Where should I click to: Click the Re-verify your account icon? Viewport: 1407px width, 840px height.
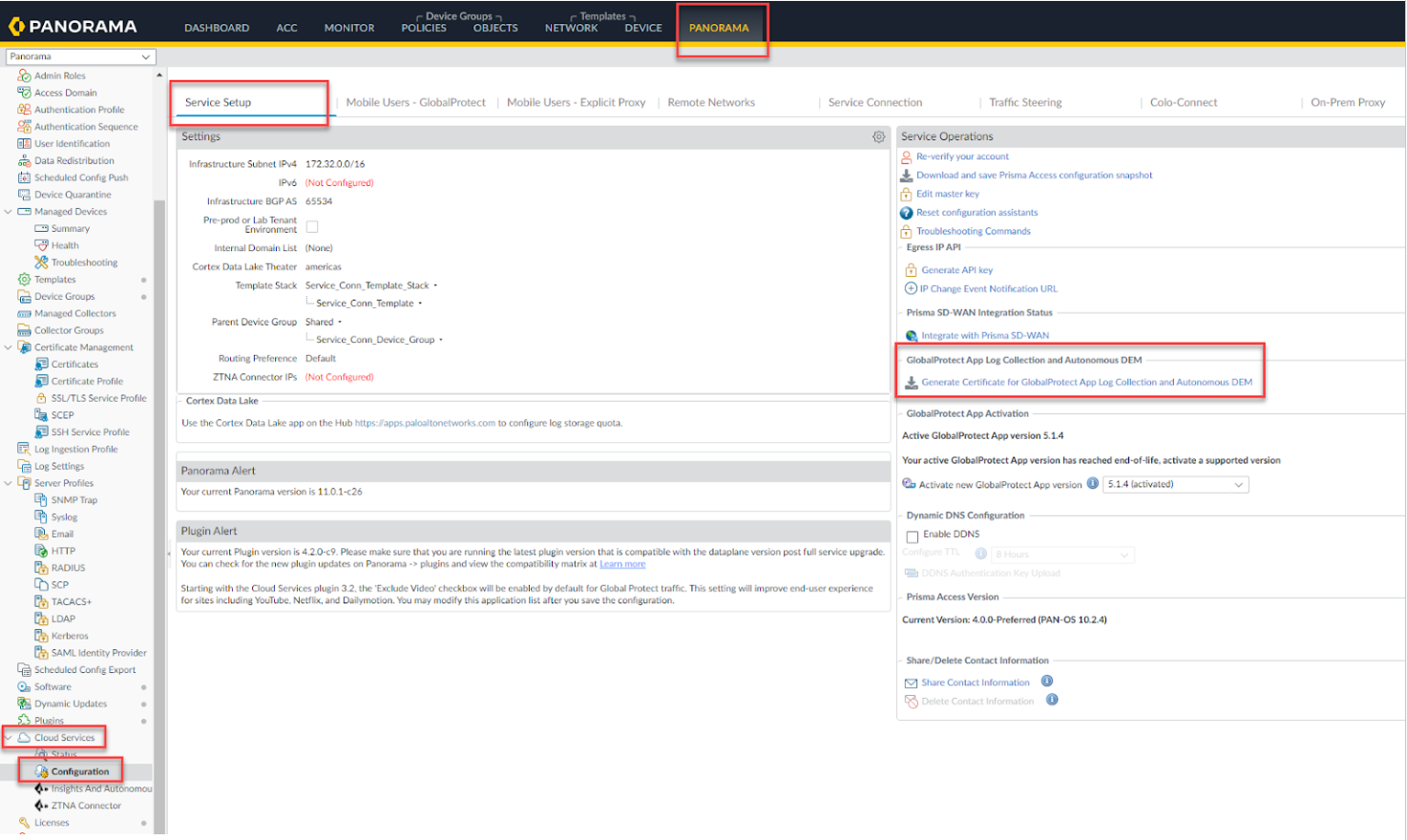[x=907, y=157]
